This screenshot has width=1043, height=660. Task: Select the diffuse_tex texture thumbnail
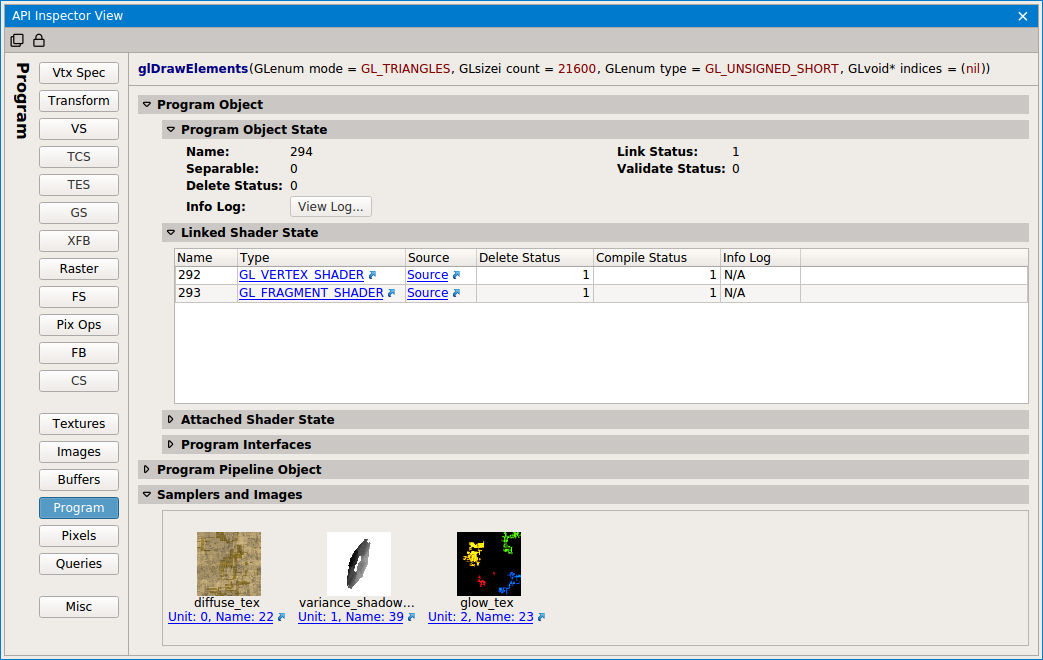click(229, 564)
